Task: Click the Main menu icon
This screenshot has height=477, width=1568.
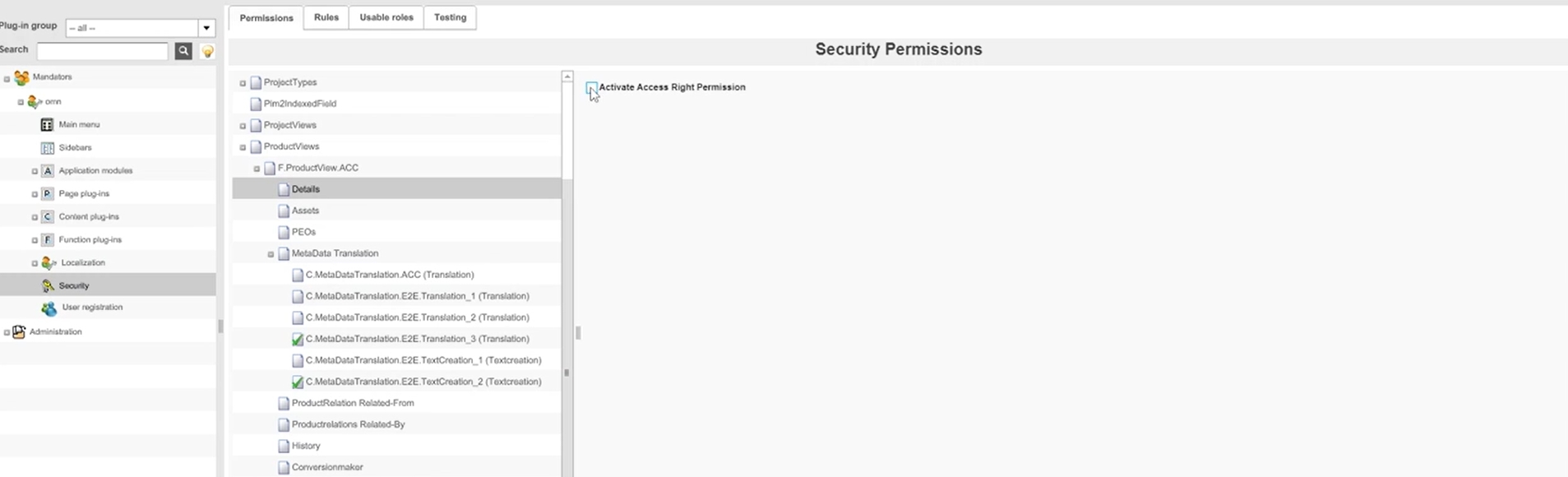Action: pyautogui.click(x=47, y=125)
